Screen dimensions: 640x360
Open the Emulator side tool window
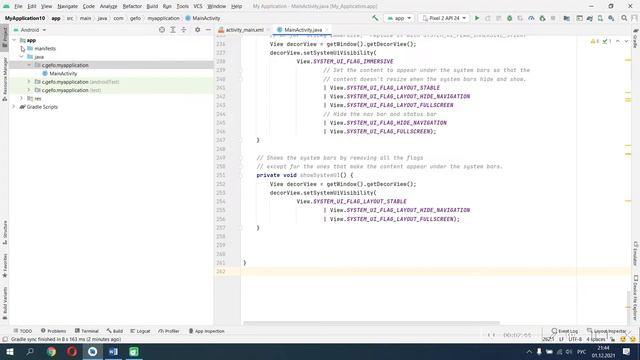click(636, 253)
